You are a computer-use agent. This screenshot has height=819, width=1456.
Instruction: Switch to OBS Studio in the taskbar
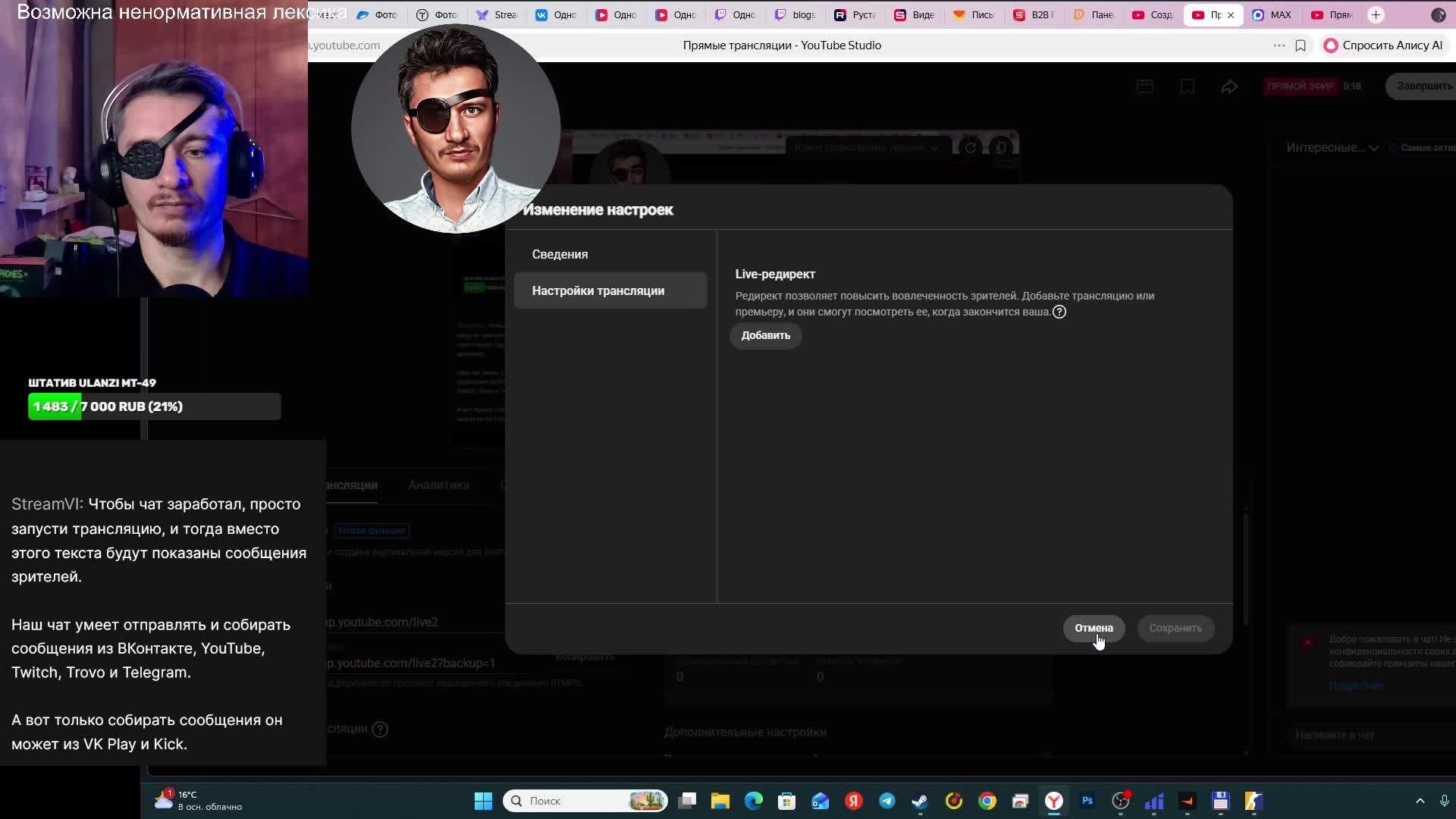point(1121,801)
